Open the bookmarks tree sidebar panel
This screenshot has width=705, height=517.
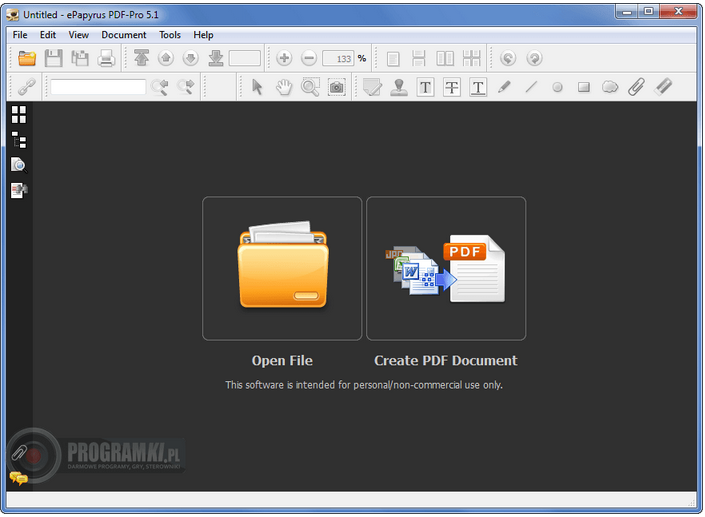click(19, 140)
